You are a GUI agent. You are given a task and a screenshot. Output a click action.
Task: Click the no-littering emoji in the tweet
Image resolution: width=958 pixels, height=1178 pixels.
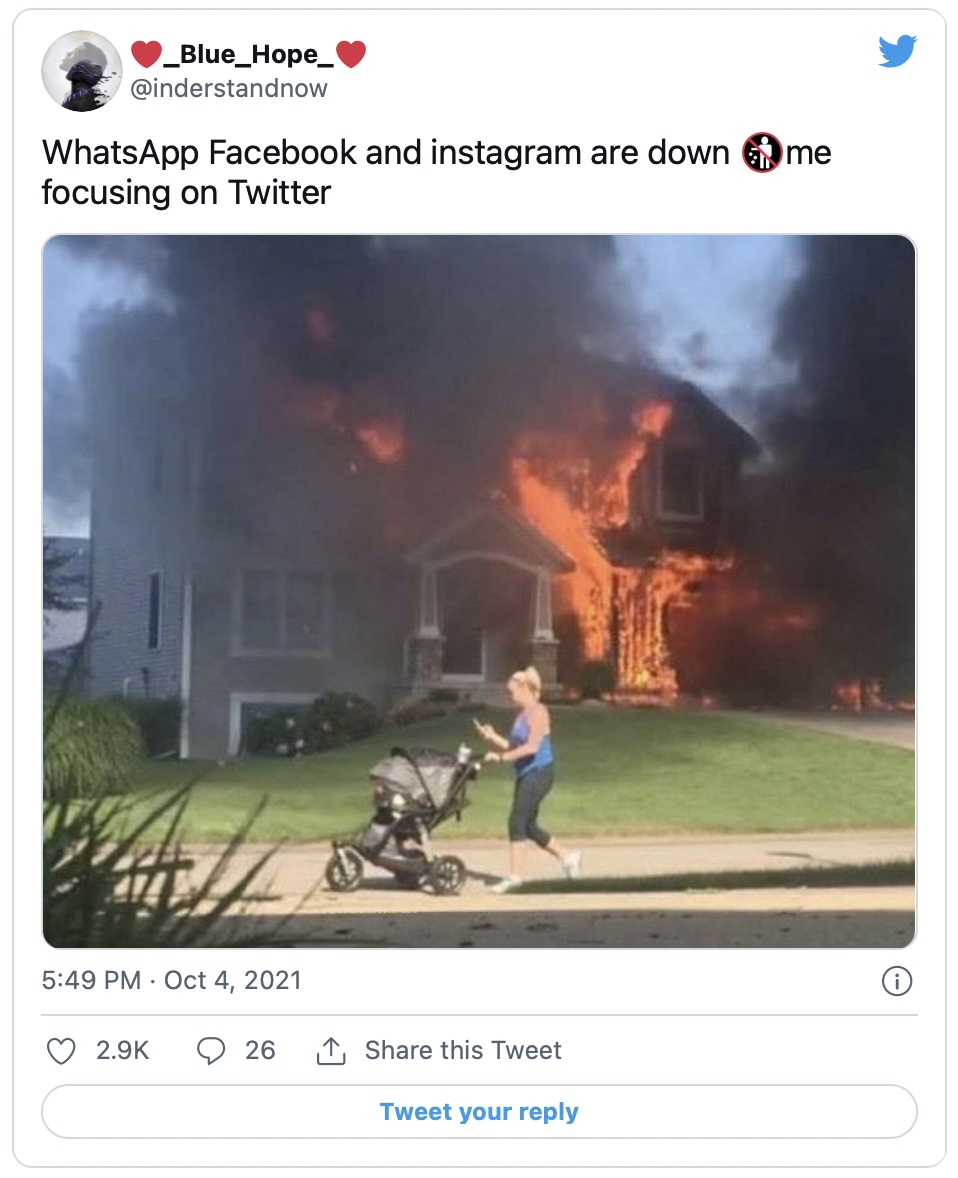pyautogui.click(x=762, y=154)
